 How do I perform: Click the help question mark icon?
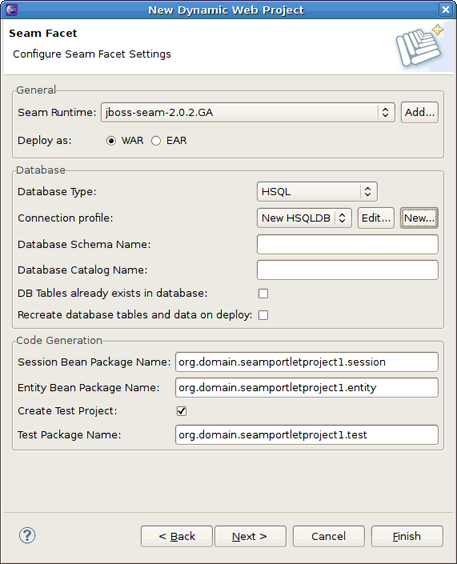coord(27,535)
